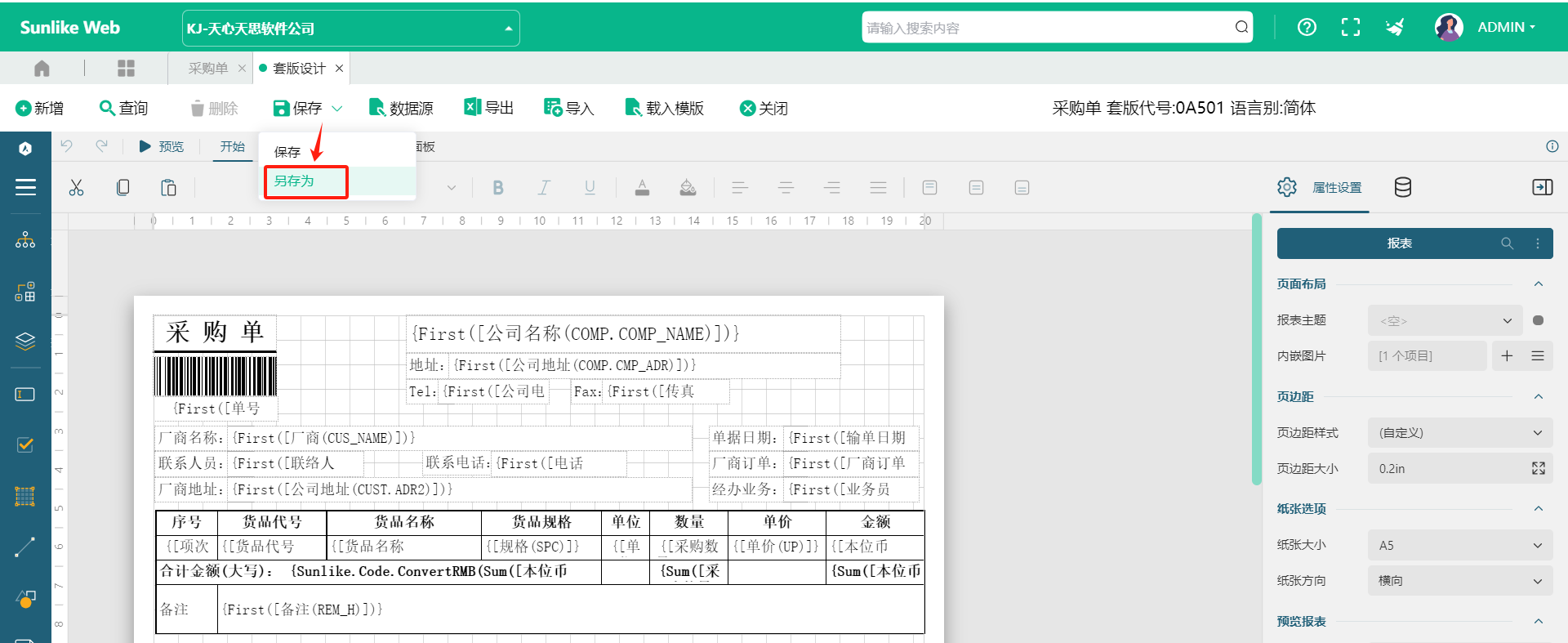Click the info icon at designer right
Screen dimensions: 1568x643
click(x=1552, y=146)
